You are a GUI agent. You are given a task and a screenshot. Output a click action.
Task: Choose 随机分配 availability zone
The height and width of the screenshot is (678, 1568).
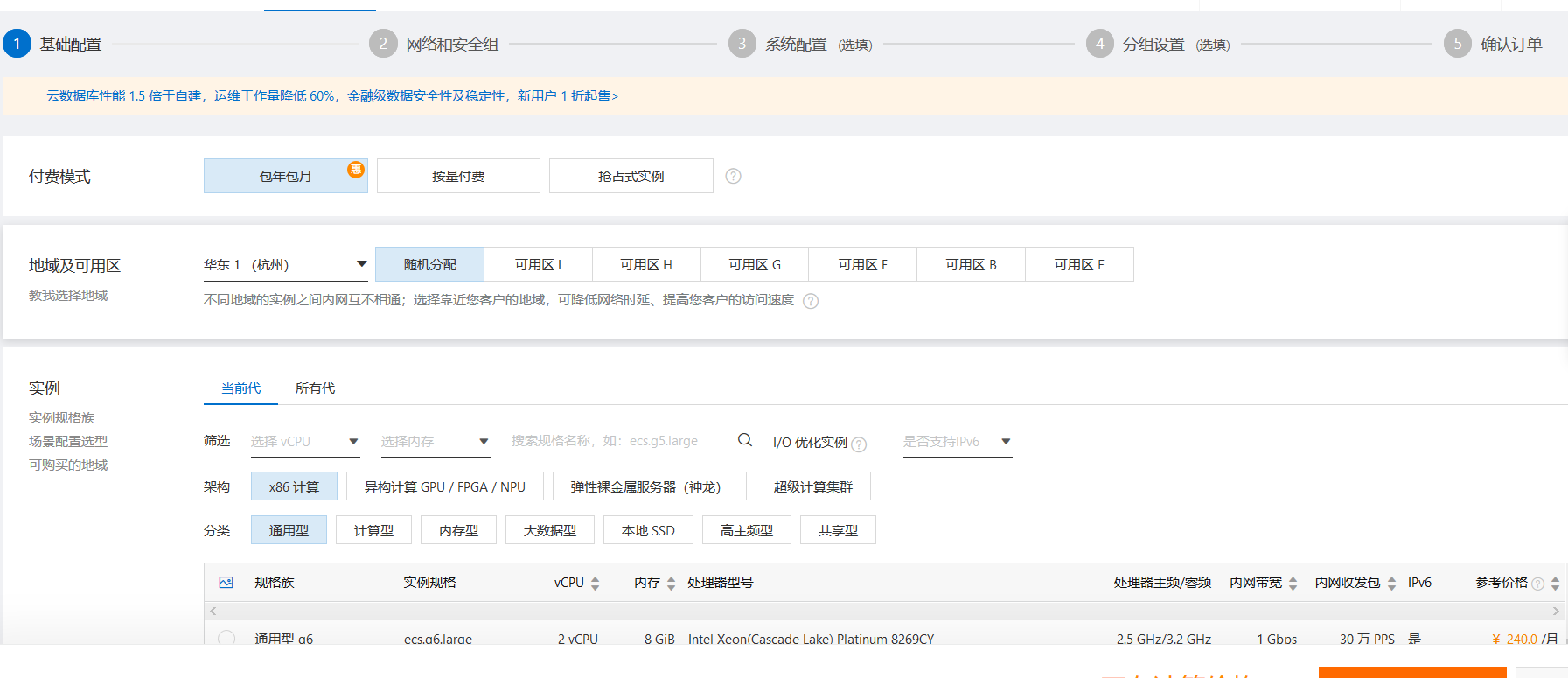[x=429, y=264]
